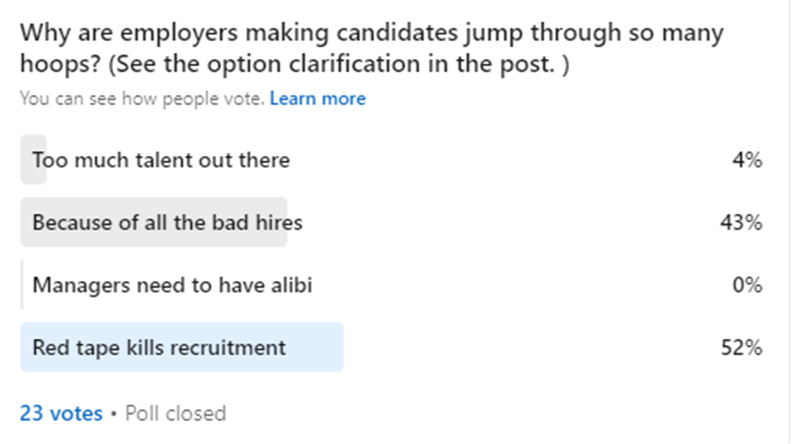View the 23 votes list
The width and height of the screenshot is (795, 444).
point(61,412)
